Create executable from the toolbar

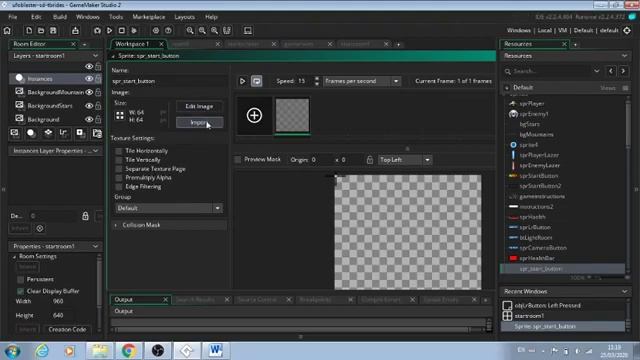[76, 31]
